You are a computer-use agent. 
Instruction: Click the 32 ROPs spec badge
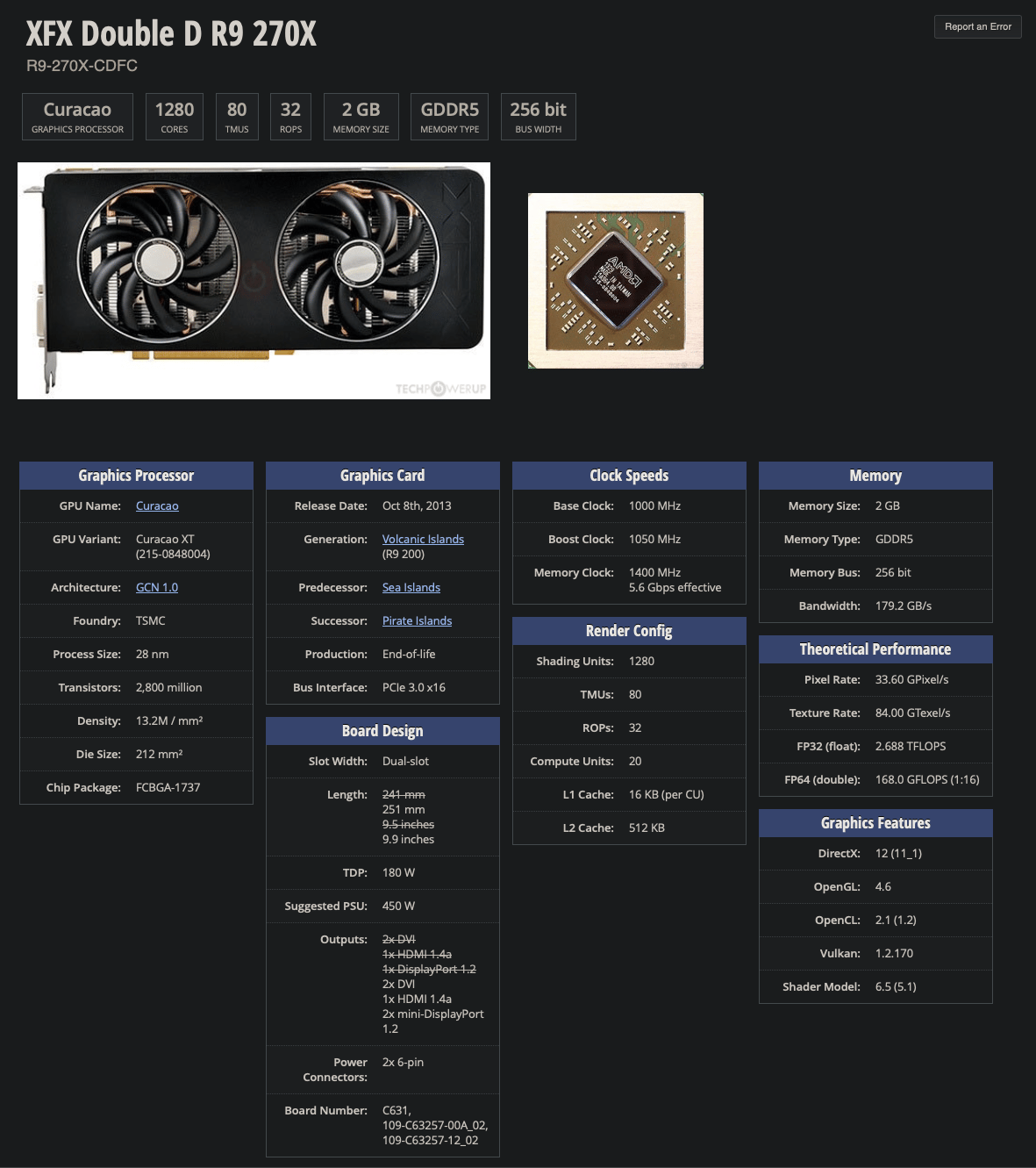point(290,117)
